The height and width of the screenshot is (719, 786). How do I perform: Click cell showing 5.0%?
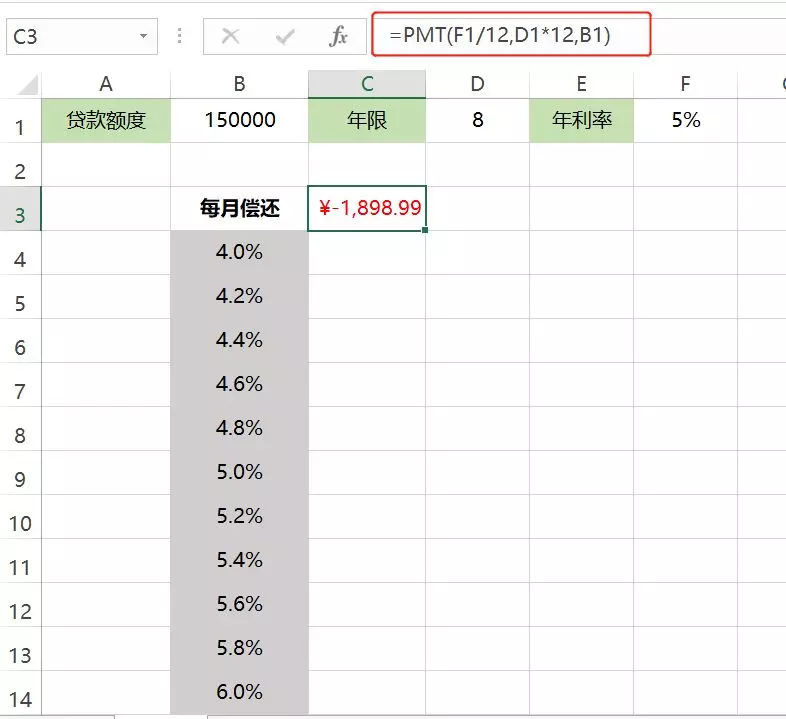point(240,473)
